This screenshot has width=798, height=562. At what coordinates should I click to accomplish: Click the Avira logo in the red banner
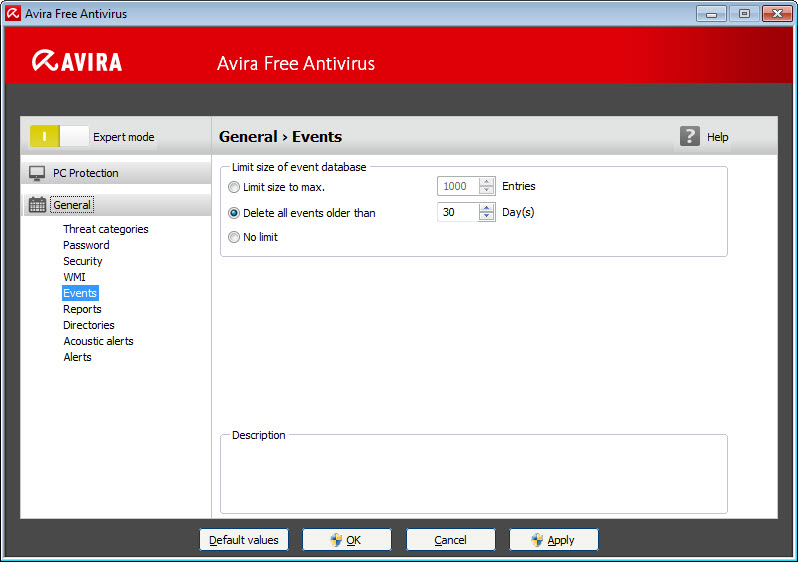tap(77, 62)
